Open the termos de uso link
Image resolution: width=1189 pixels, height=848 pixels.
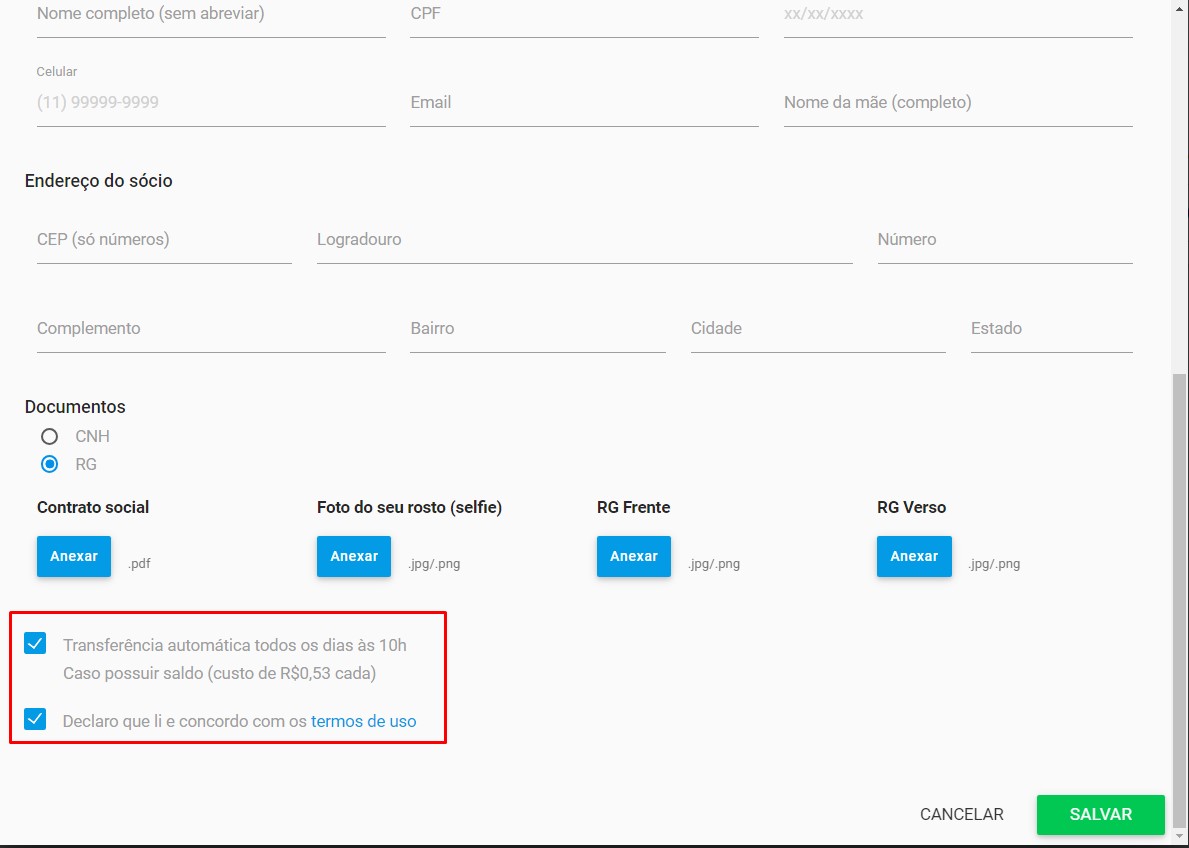pyautogui.click(x=363, y=721)
